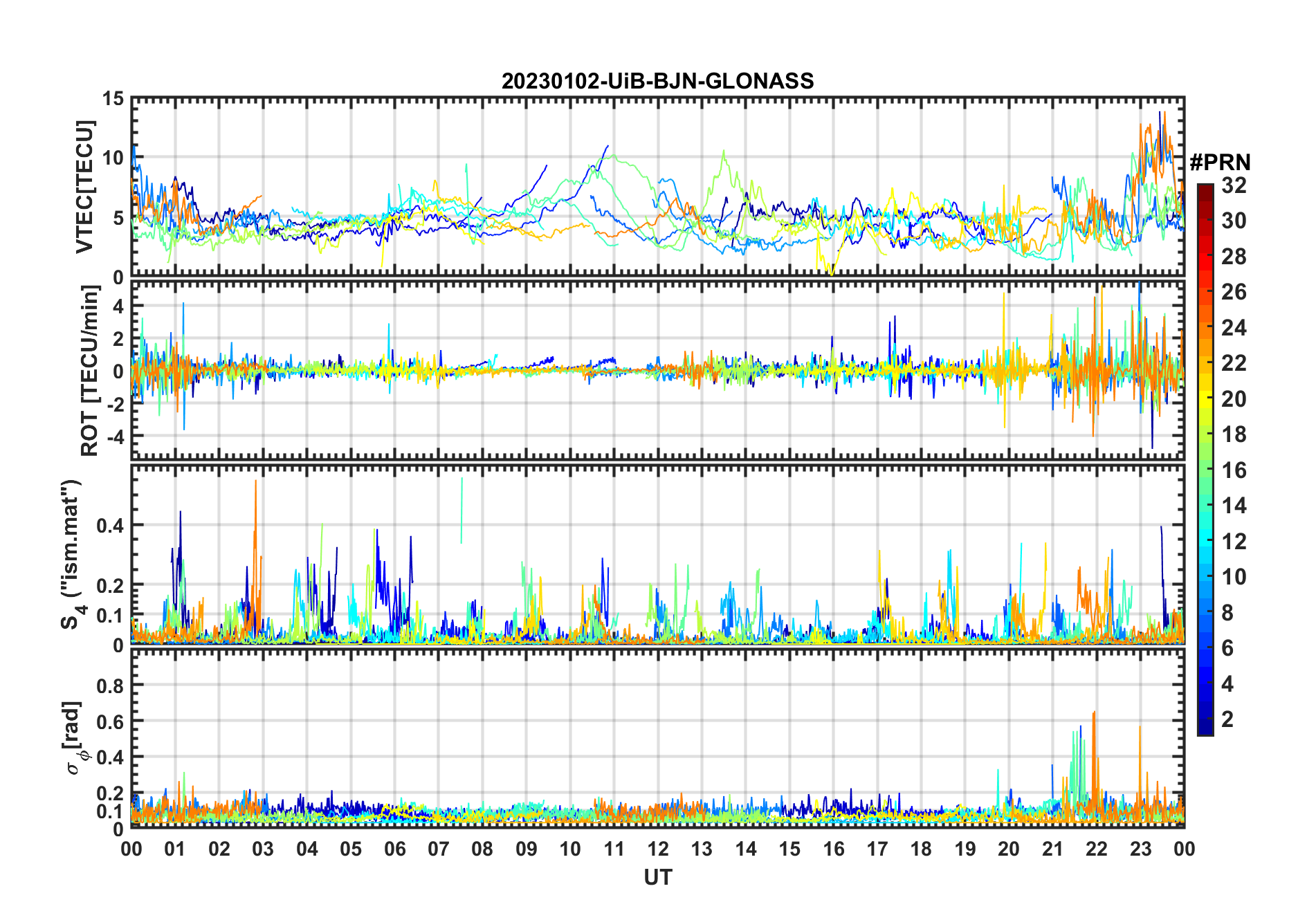Click colorbar tick label 16
1316x920 pixels.
coord(1234,470)
